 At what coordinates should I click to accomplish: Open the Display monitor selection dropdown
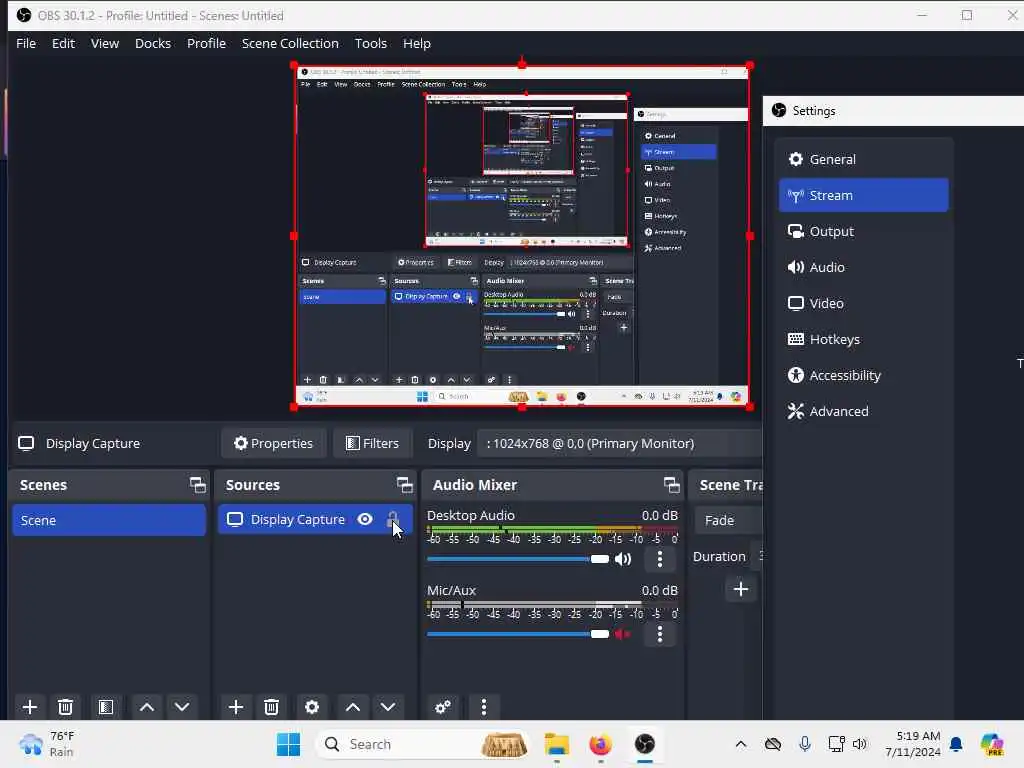click(x=619, y=443)
